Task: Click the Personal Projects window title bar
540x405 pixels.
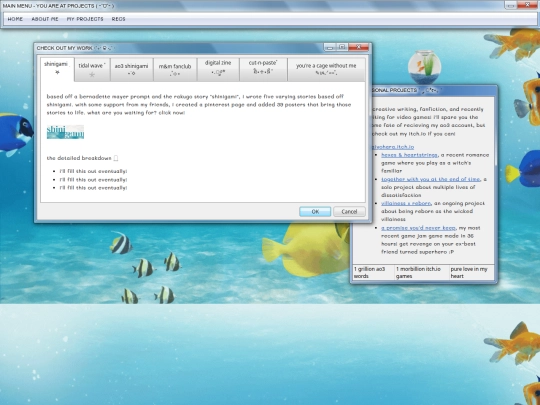Action: click(x=434, y=90)
